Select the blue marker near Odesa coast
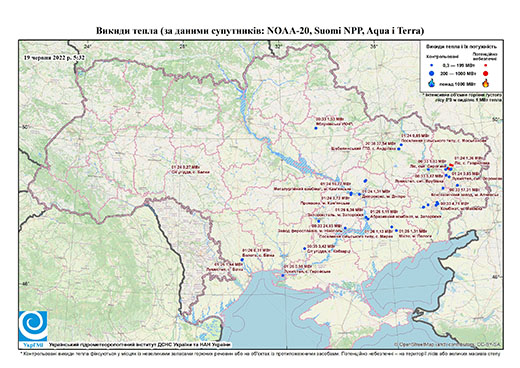The height and width of the screenshot is (368, 520). point(283,275)
